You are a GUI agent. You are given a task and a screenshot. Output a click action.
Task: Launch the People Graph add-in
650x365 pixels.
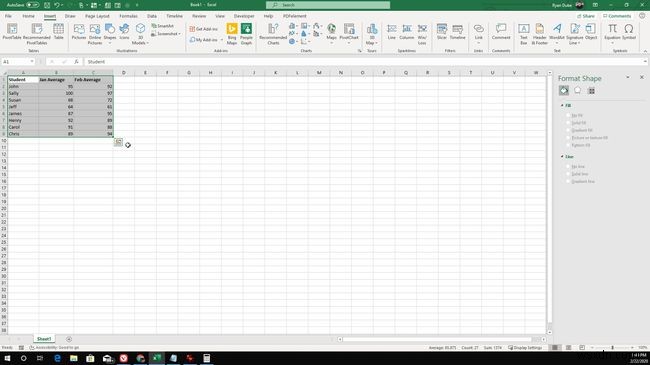[x=246, y=34]
